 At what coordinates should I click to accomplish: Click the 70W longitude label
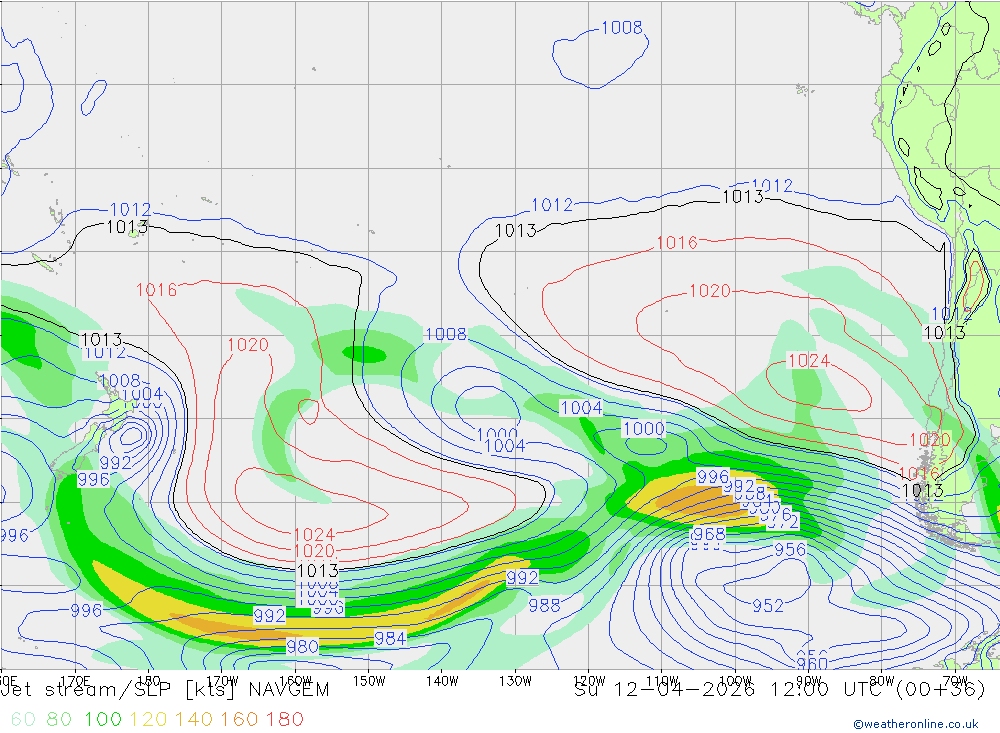[x=955, y=681]
